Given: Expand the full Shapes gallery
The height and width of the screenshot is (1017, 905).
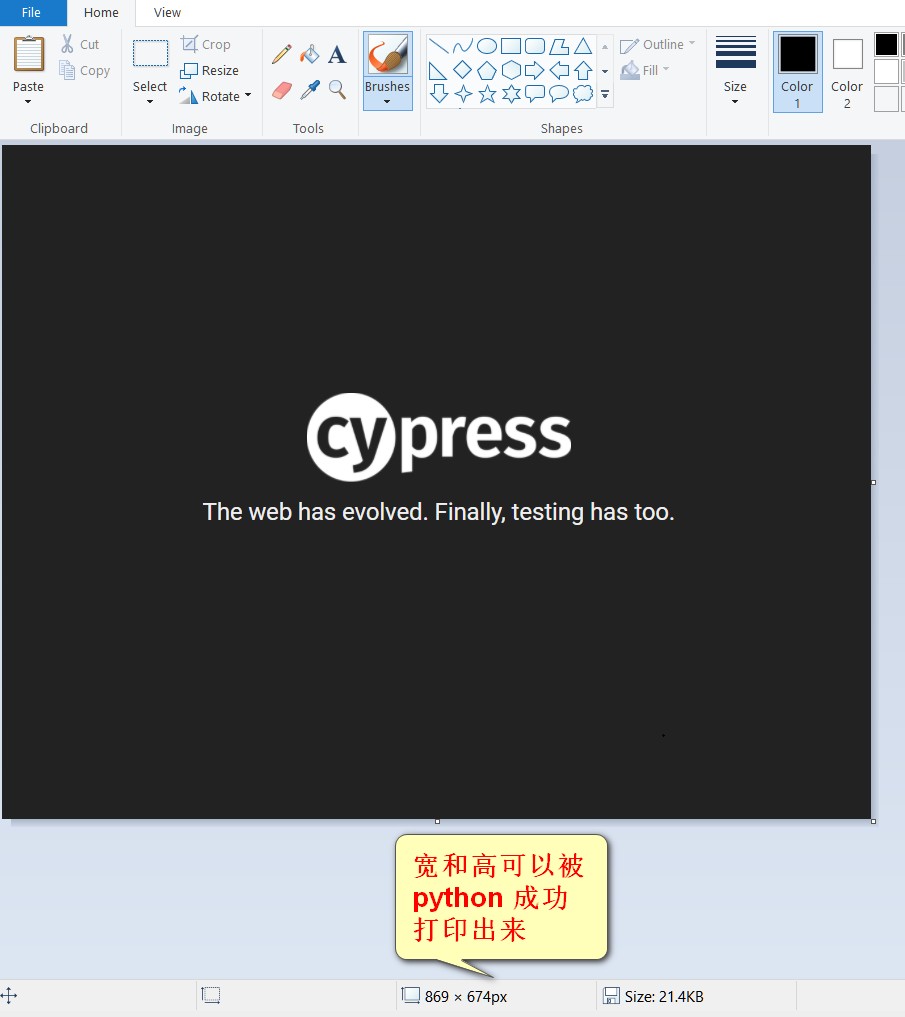Looking at the screenshot, I should coord(605,95).
